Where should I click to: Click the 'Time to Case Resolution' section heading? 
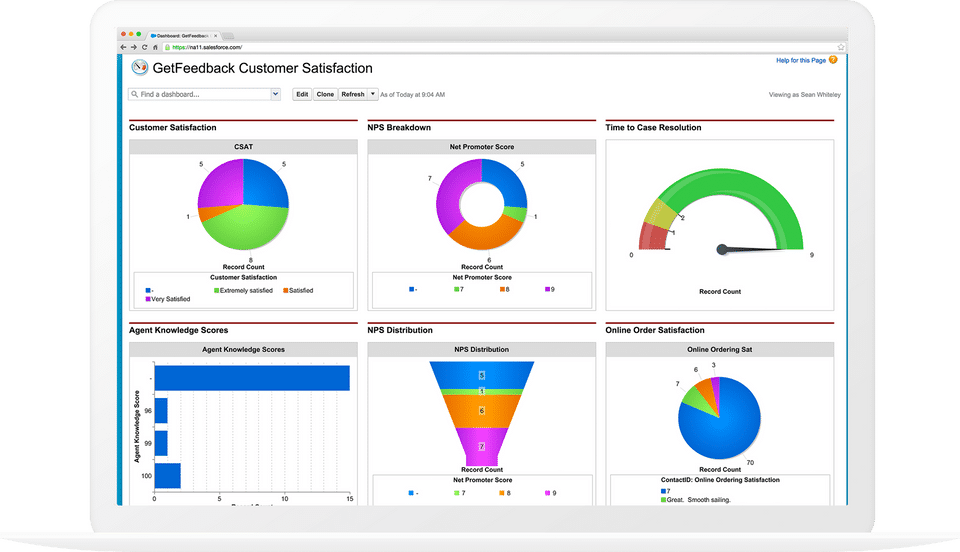coord(653,127)
